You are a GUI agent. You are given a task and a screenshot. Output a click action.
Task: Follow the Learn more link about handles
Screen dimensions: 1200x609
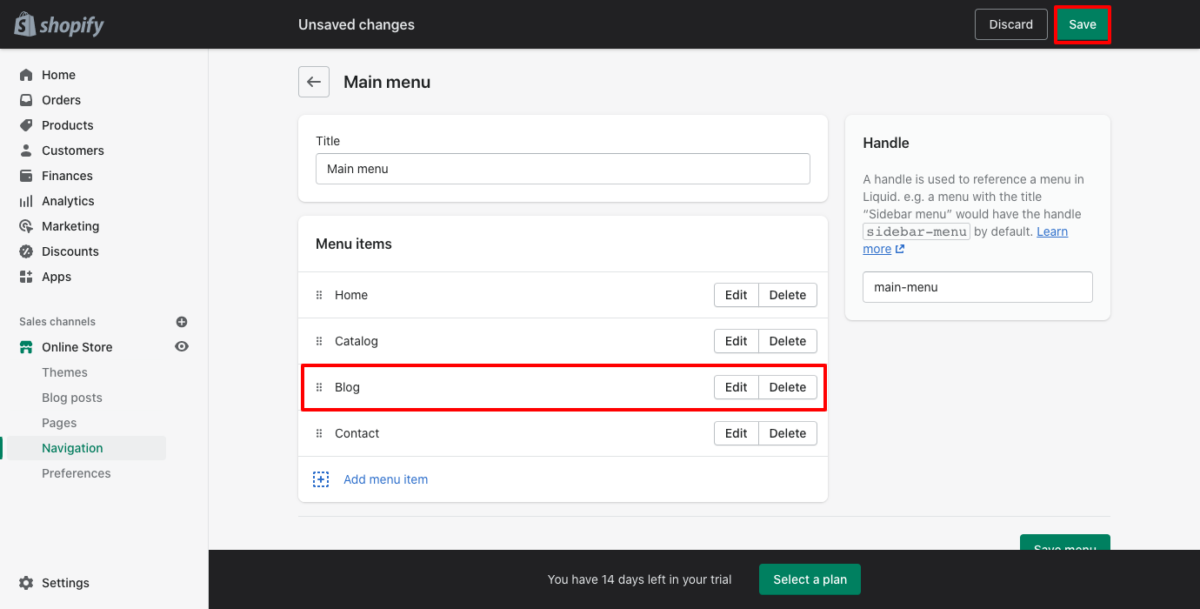(1051, 232)
